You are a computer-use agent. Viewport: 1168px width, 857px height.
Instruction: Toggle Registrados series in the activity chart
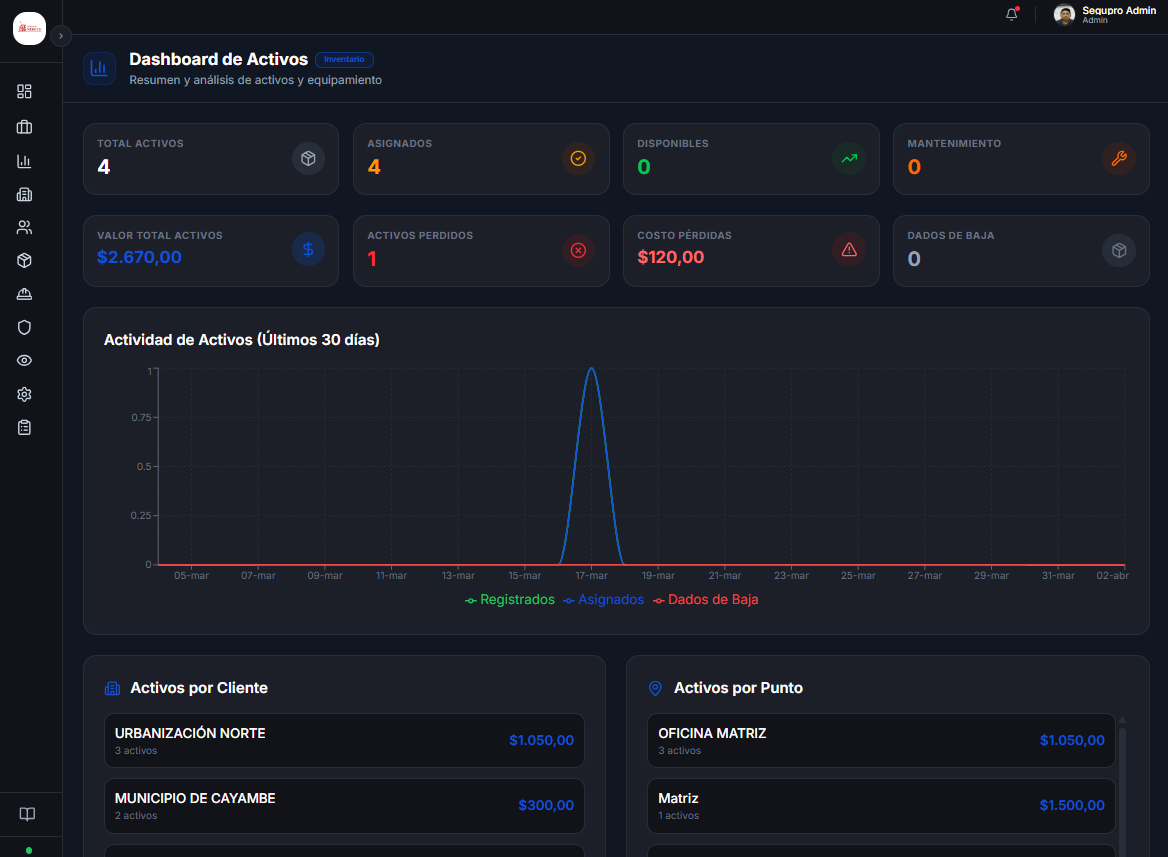510,599
